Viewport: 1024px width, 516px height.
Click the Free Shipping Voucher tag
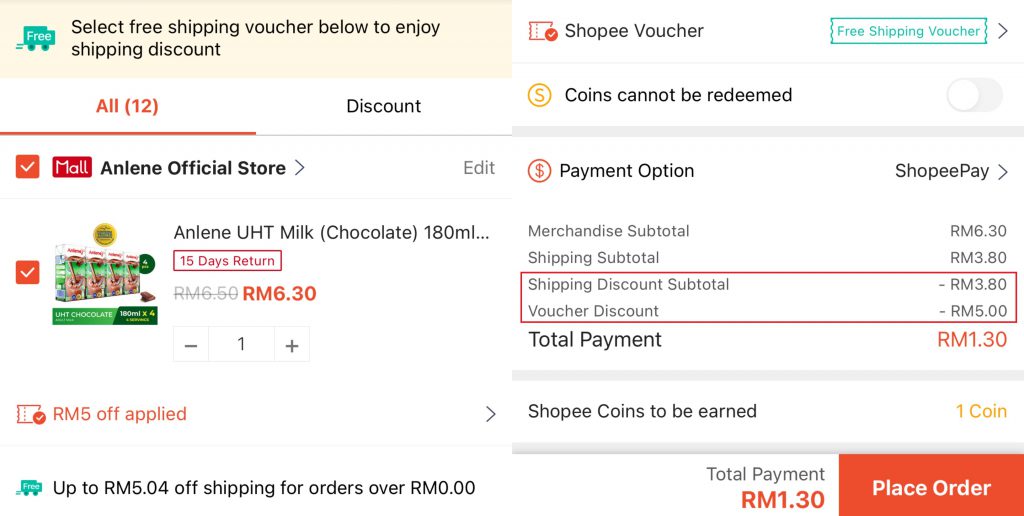908,31
